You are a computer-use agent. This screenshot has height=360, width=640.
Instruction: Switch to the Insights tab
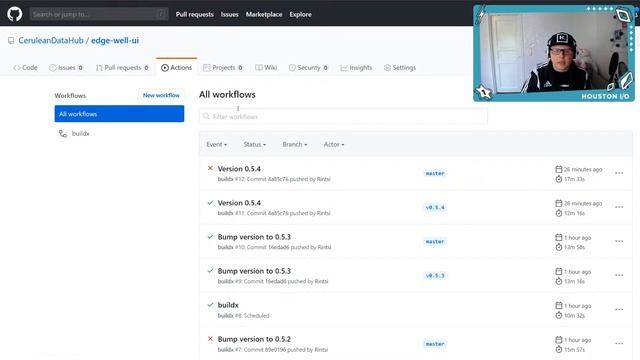(x=356, y=68)
